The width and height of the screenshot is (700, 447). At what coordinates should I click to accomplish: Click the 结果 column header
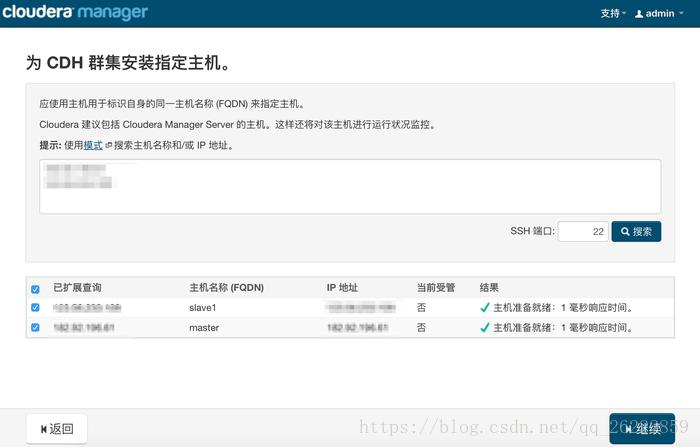[x=489, y=288]
